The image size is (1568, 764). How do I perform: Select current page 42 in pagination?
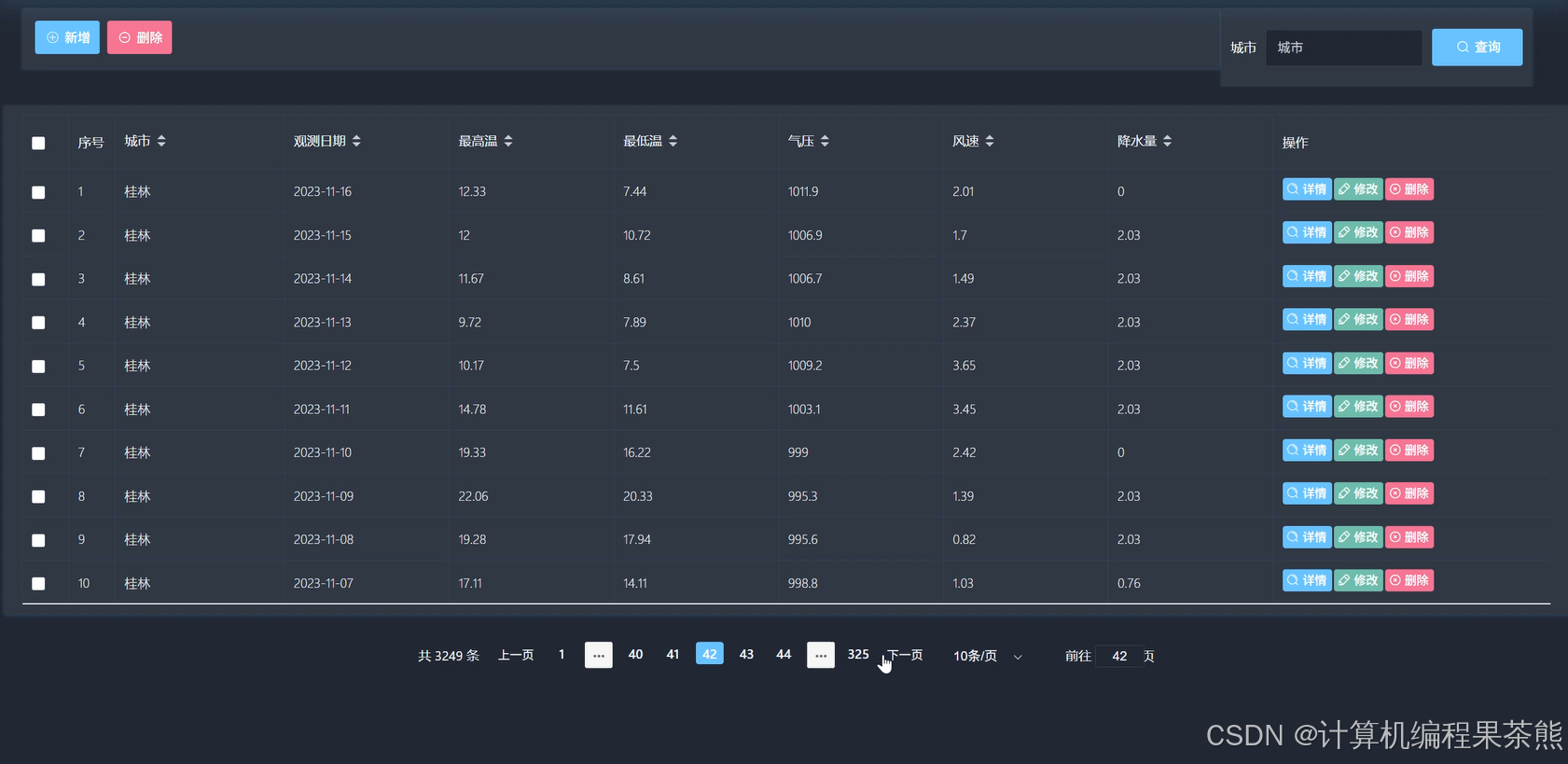(710, 654)
